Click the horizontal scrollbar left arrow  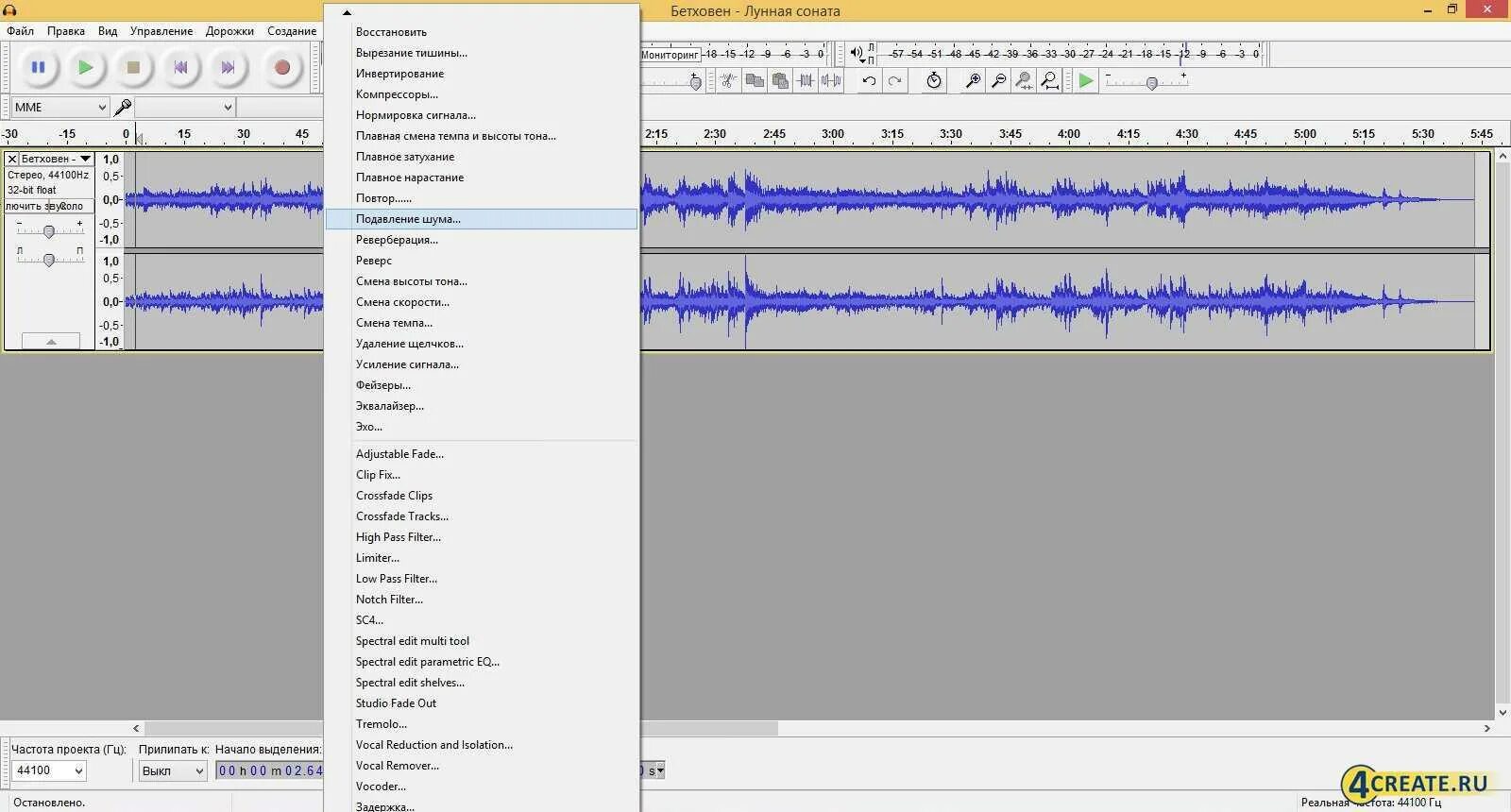tap(136, 729)
